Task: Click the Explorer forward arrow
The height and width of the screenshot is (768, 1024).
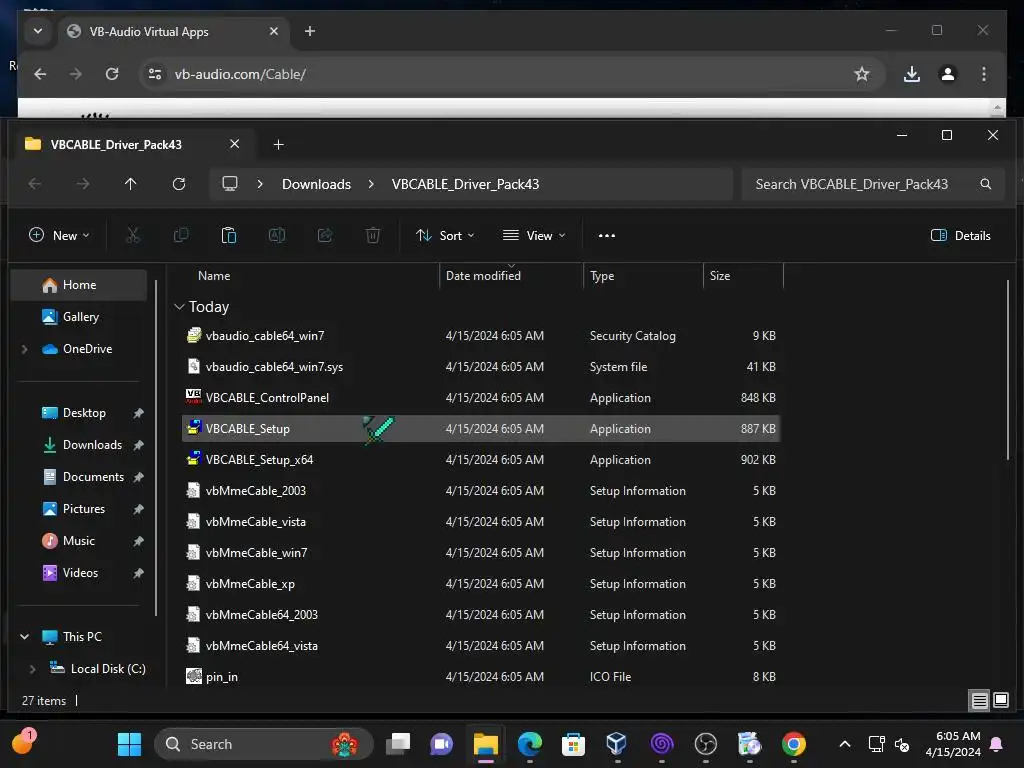Action: click(x=83, y=184)
